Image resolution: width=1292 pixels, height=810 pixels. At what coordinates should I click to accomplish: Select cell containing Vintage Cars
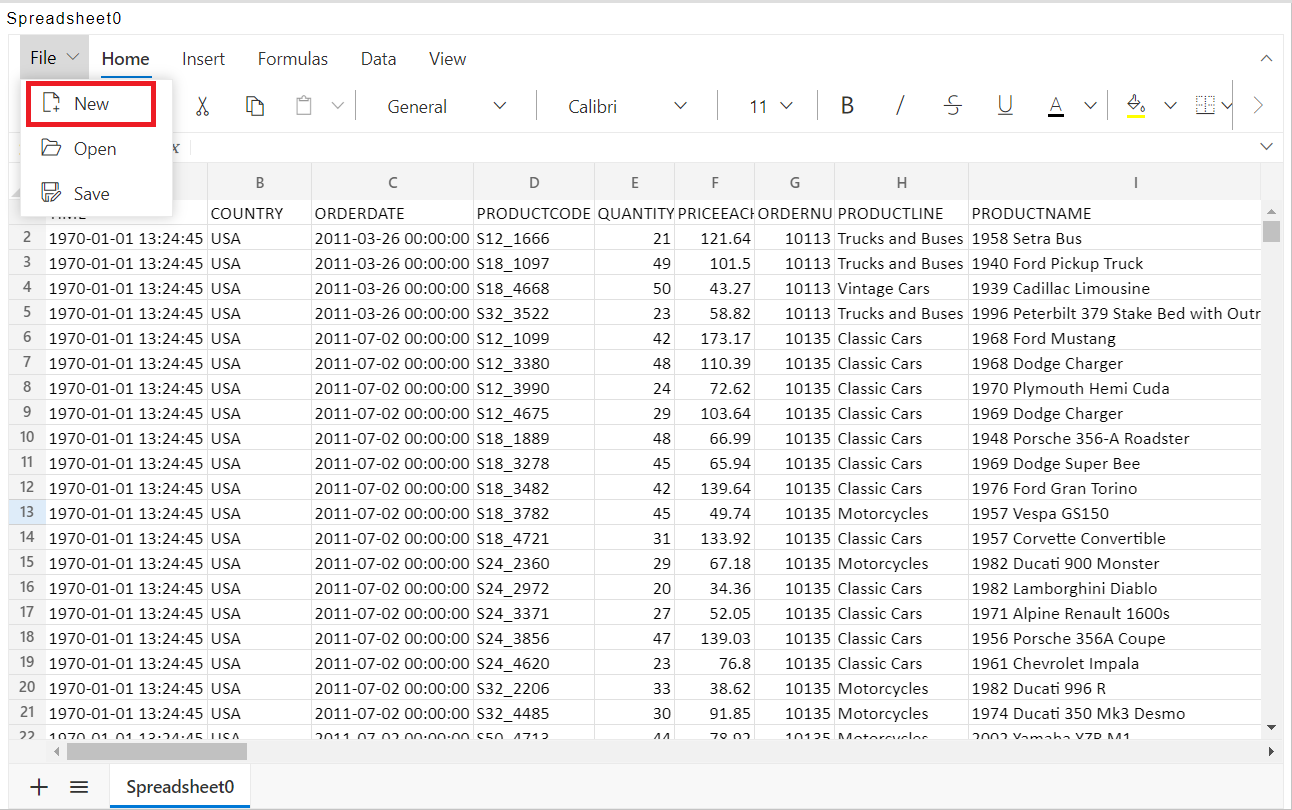[901, 288]
